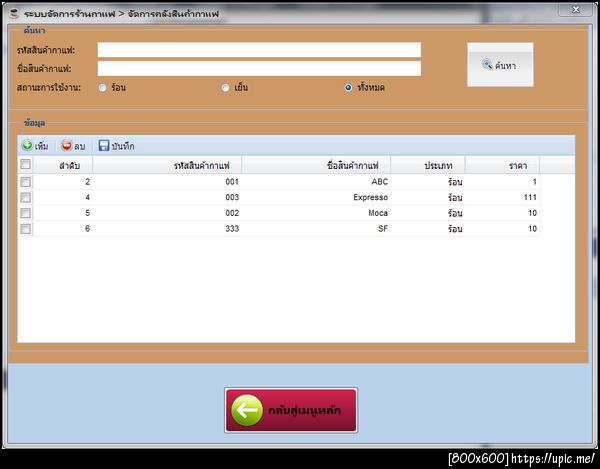Click the coffee product code input field
Viewport: 600px width, 469px height.
(259, 50)
